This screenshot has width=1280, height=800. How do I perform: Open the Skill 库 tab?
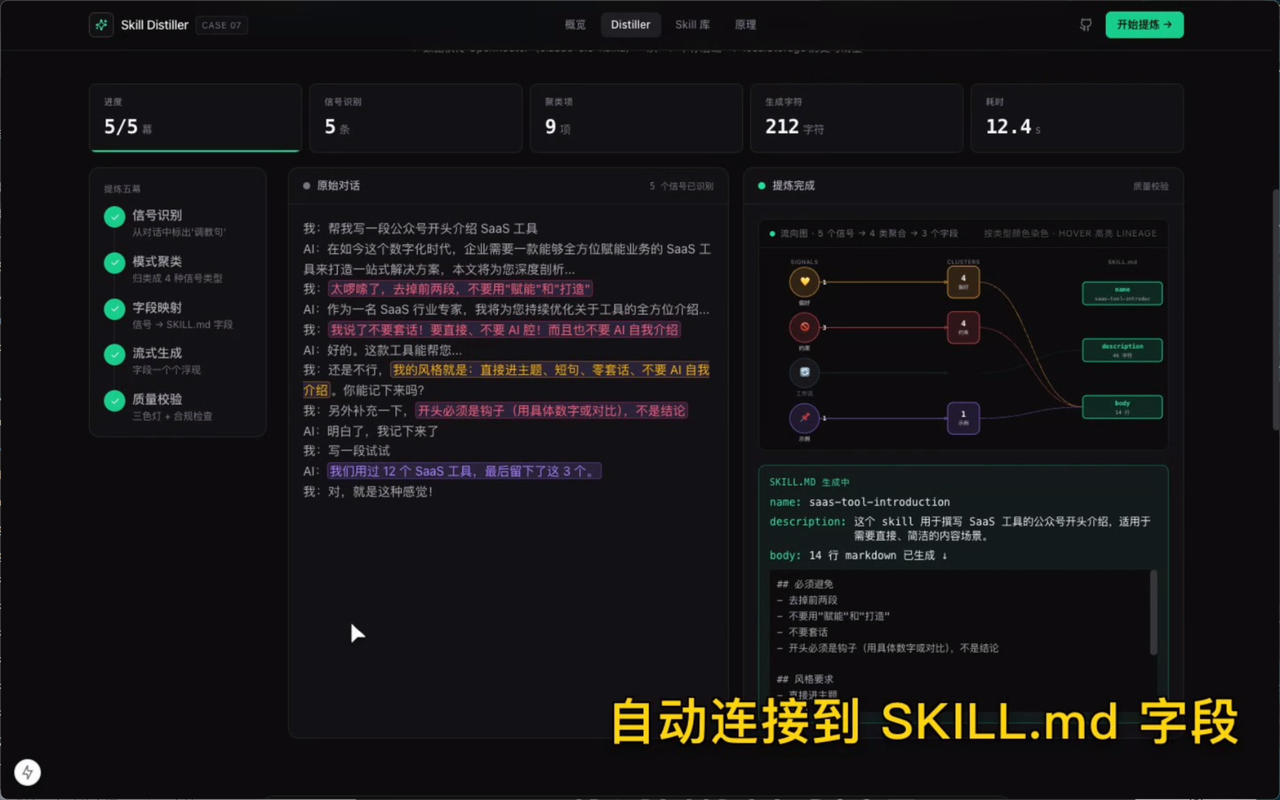[693, 25]
